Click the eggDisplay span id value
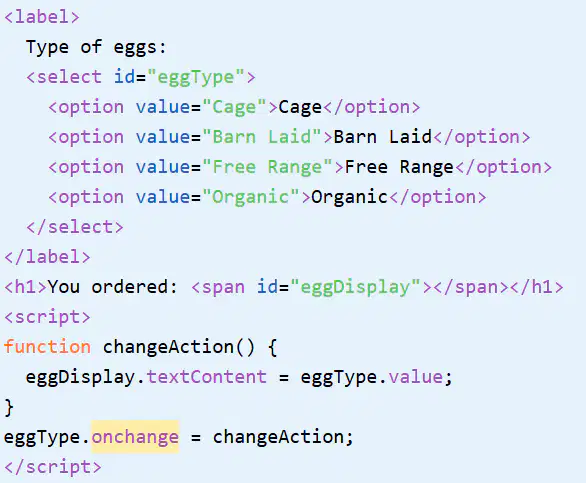Screen dimensions: 586x483 [x=355, y=287]
